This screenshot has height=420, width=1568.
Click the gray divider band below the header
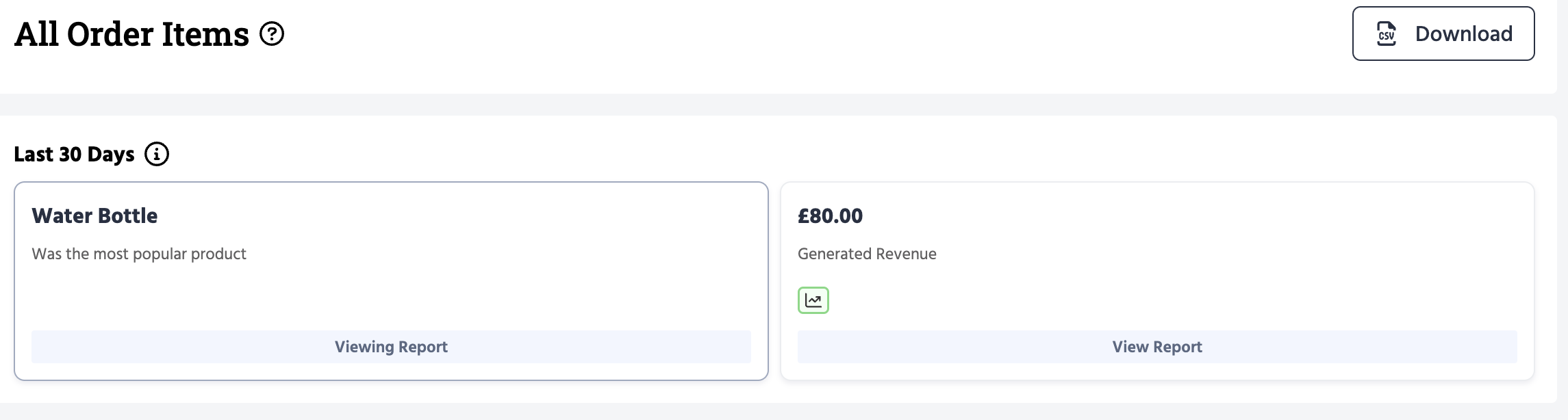coord(753,105)
